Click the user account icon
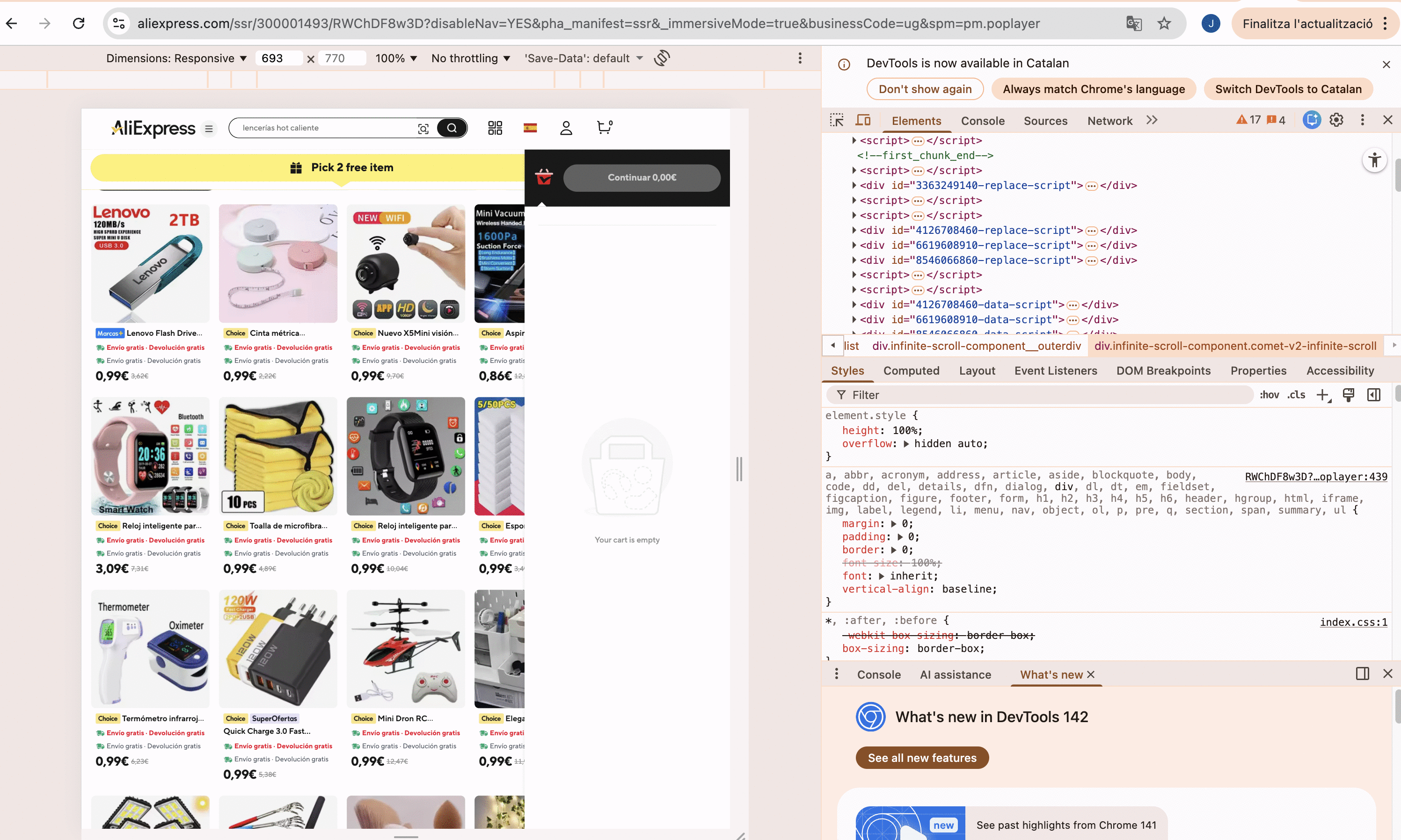Viewport: 1401px width, 840px height. click(x=566, y=128)
